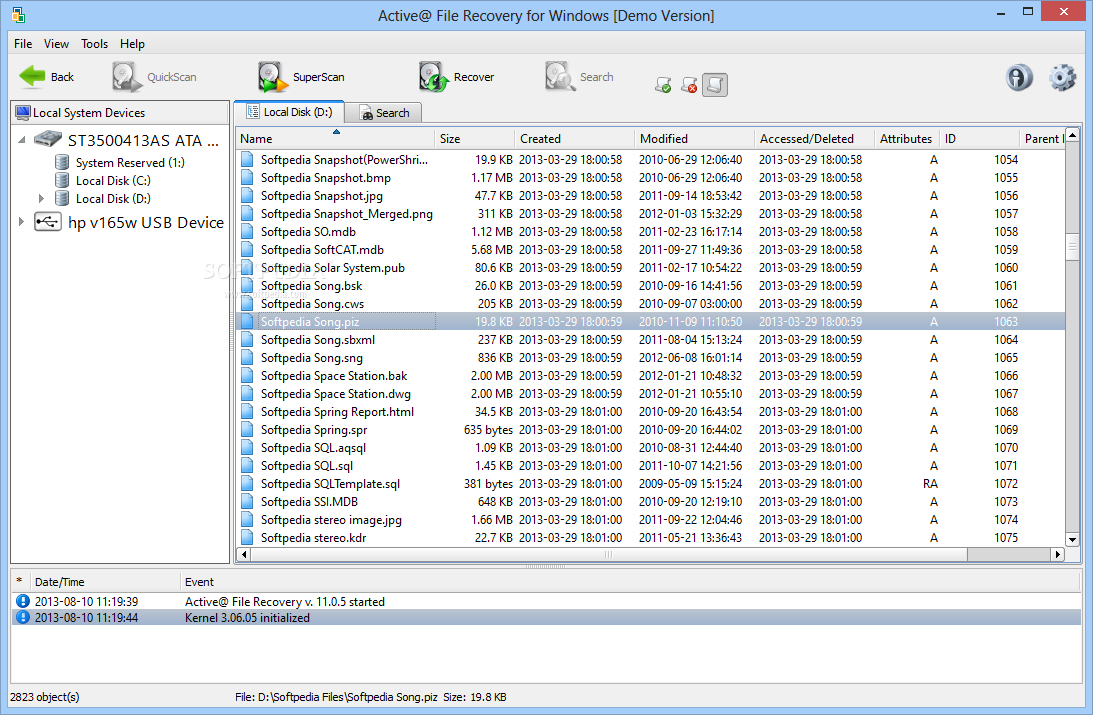Toggle the plain scroll log icon
This screenshot has height=715, width=1093.
[714, 85]
